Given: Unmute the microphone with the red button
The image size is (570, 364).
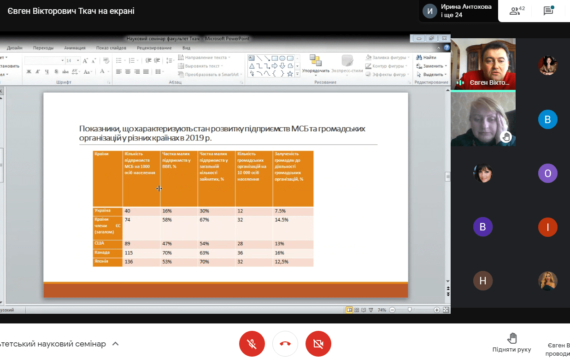Looking at the screenshot, I should click(252, 344).
